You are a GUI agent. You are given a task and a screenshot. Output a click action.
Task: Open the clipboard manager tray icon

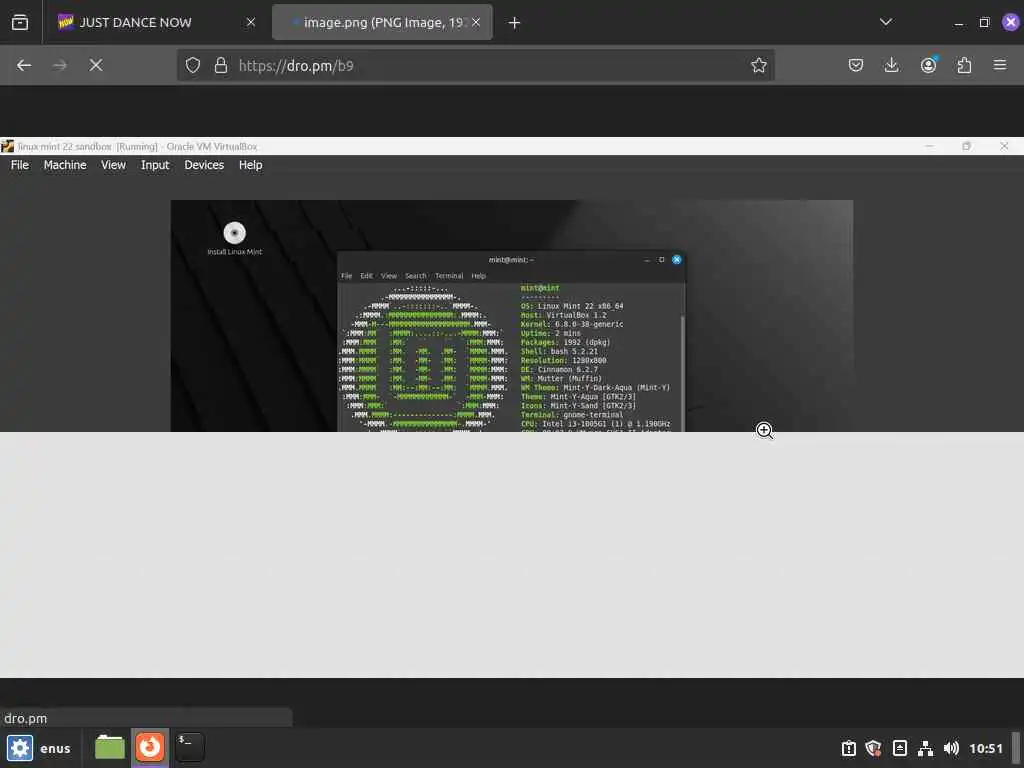coord(900,748)
